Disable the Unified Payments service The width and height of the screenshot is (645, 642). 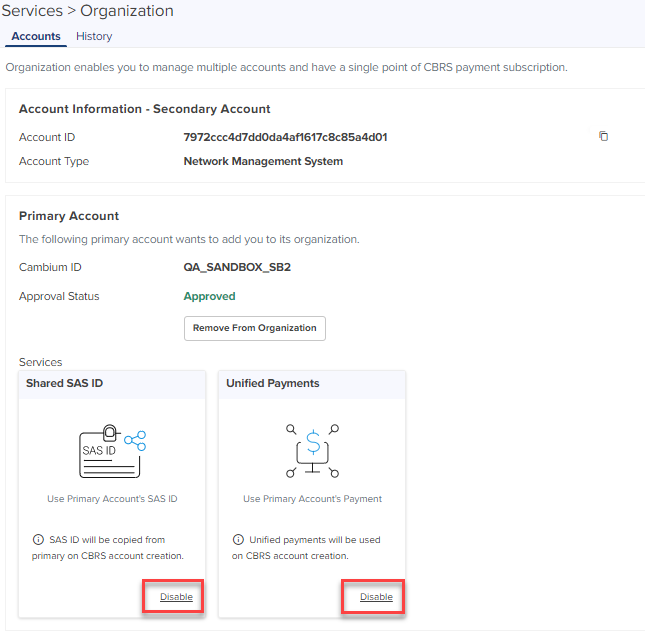point(376,597)
